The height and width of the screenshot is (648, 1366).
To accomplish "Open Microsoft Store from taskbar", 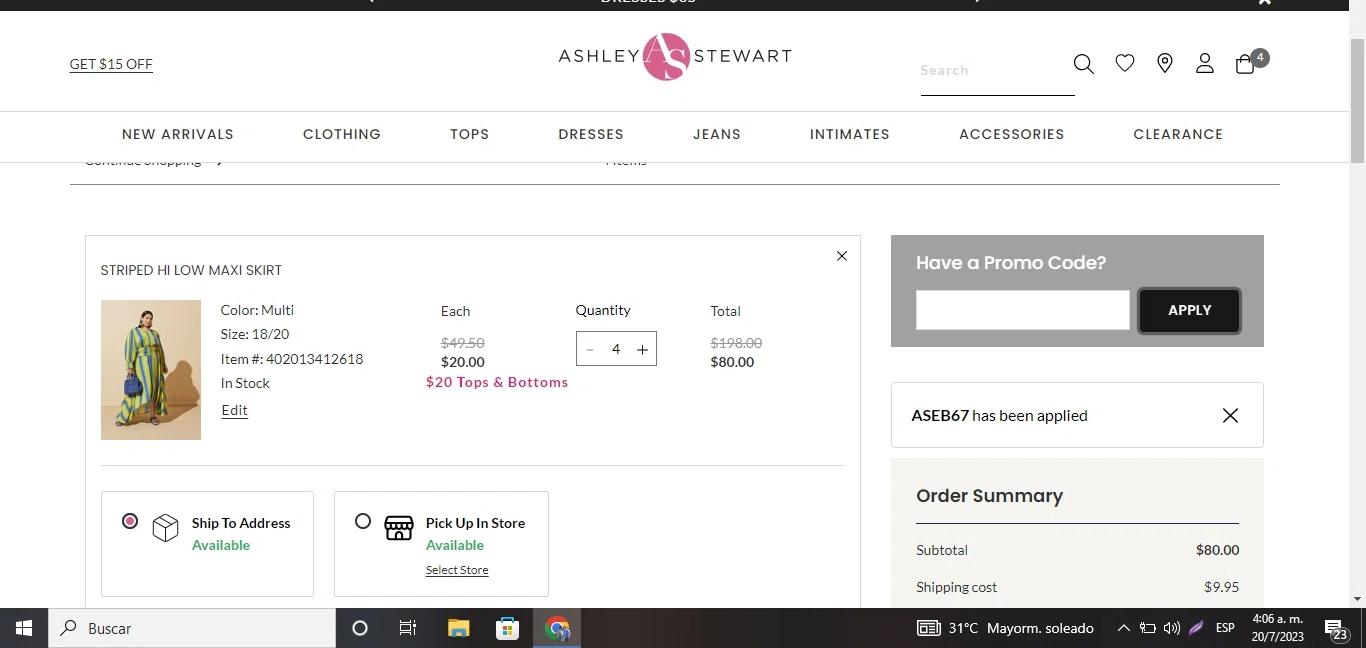I will (x=507, y=628).
